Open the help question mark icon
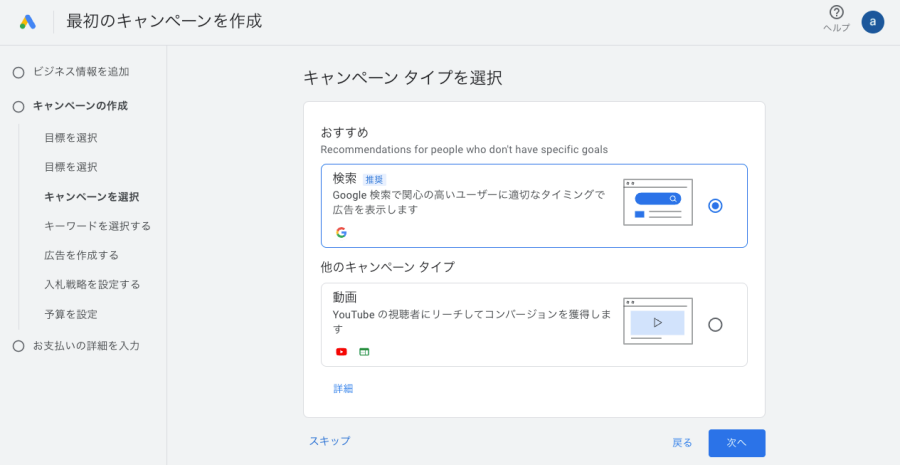Screen dimensions: 900x465 click(x=836, y=13)
